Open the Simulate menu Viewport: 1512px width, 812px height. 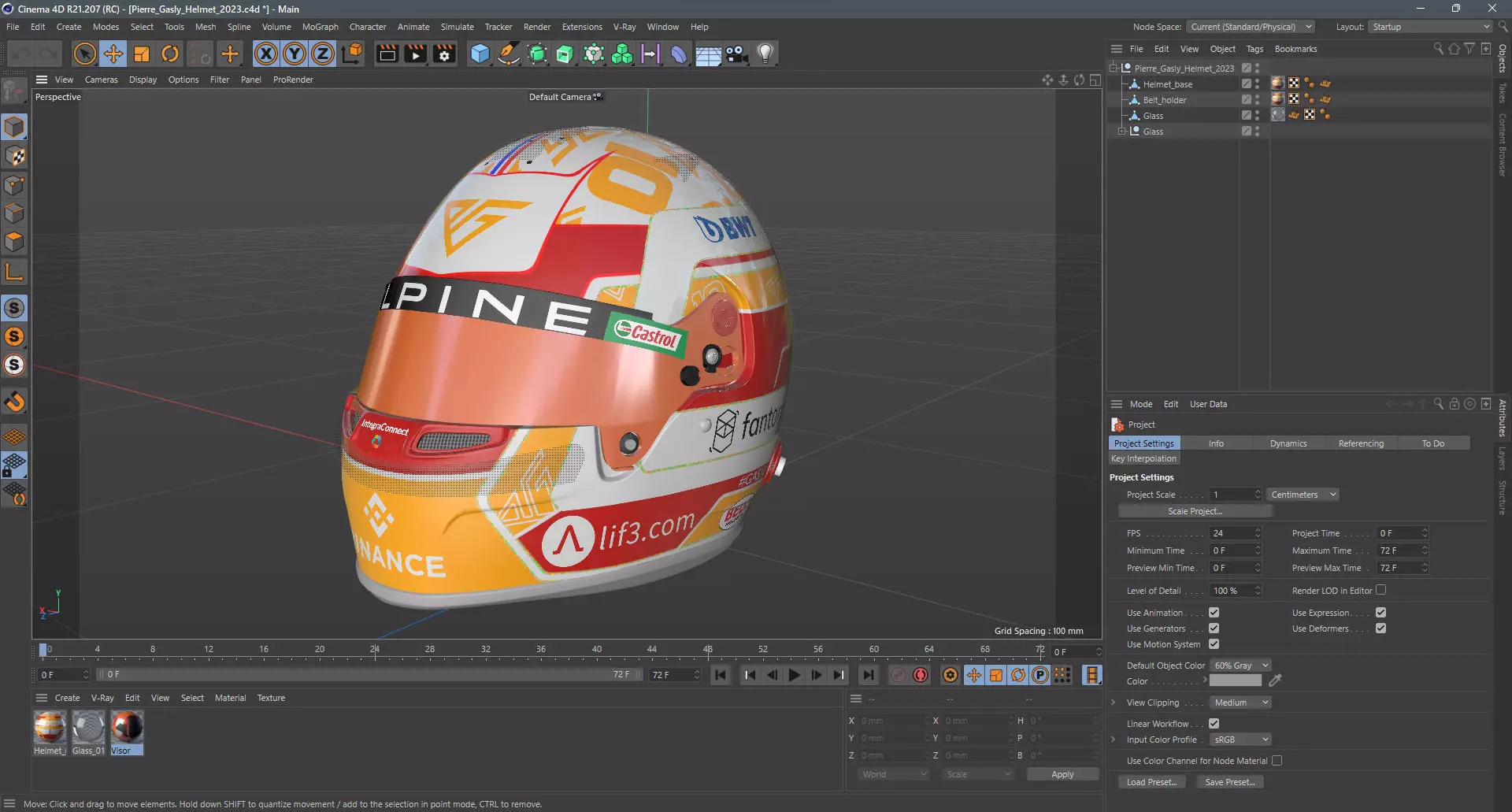point(457,27)
